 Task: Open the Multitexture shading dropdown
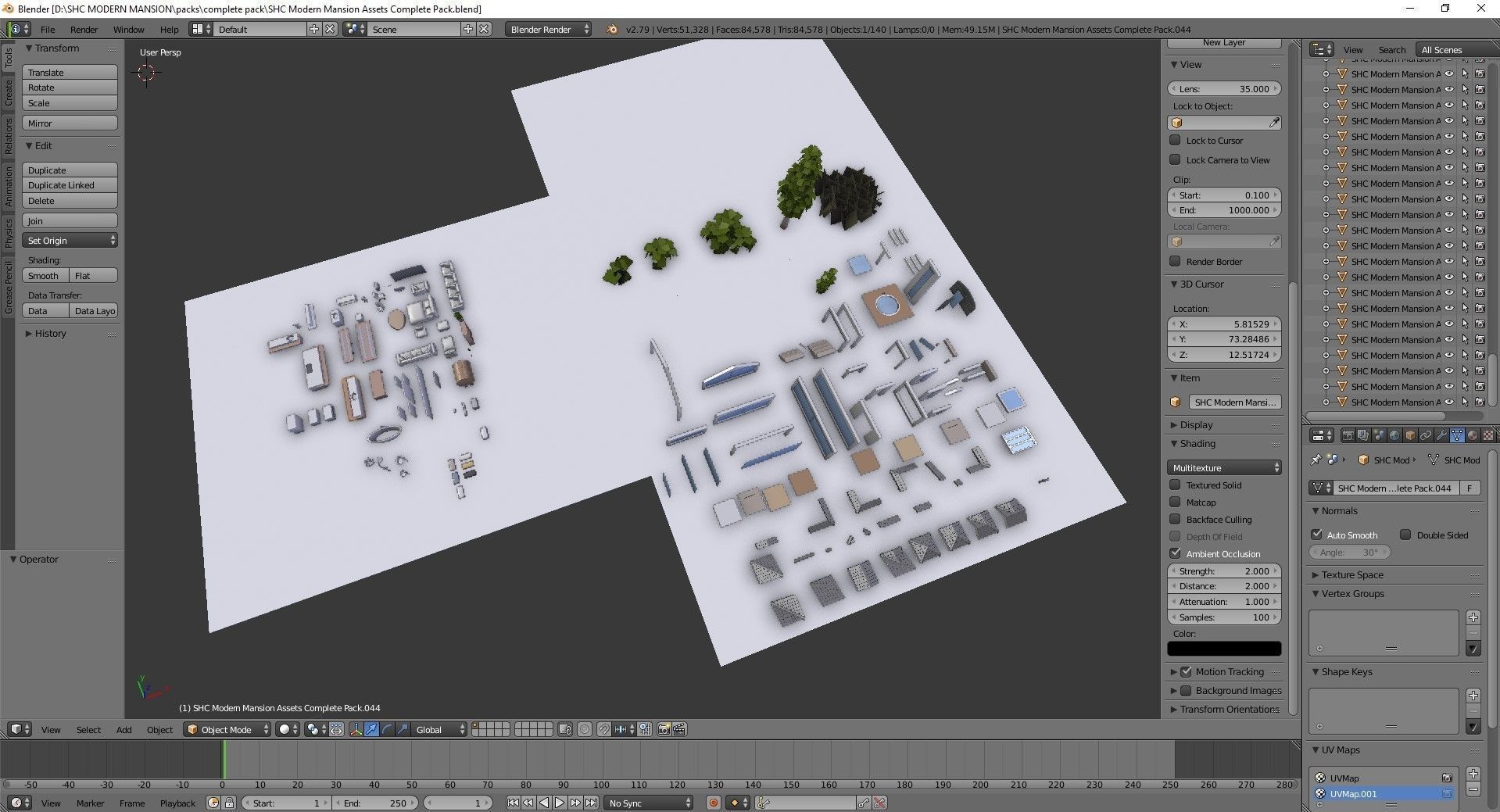(x=1224, y=467)
